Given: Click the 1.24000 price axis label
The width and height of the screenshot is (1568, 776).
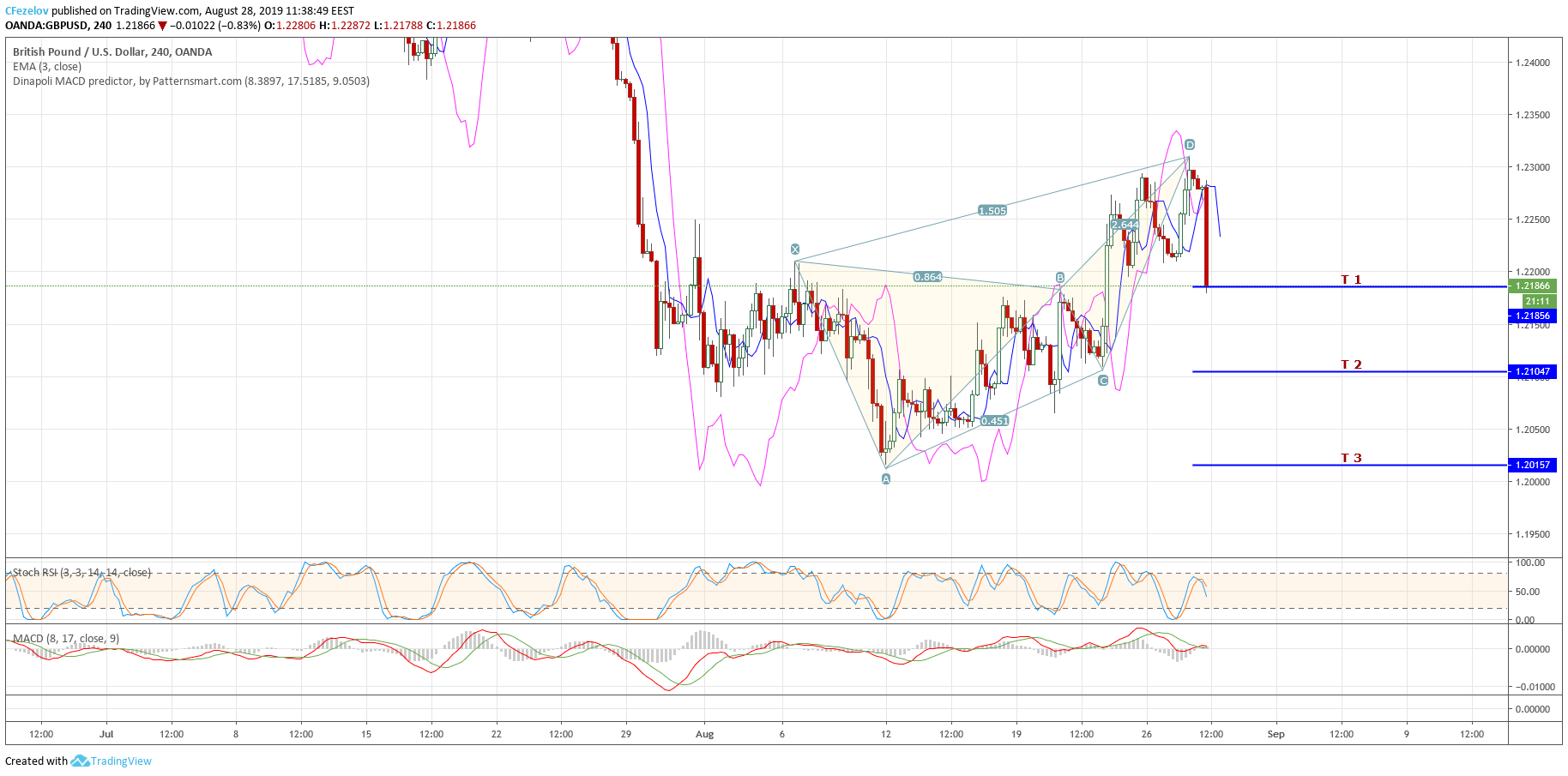Looking at the screenshot, I should [1533, 63].
